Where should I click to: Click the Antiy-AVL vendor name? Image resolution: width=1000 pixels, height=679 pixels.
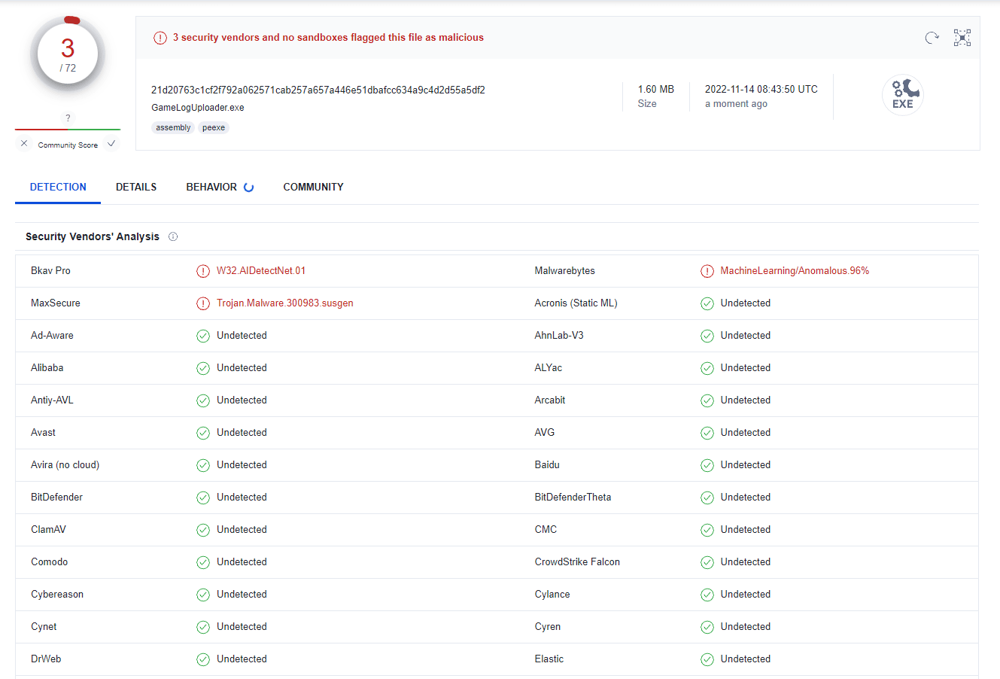(52, 400)
